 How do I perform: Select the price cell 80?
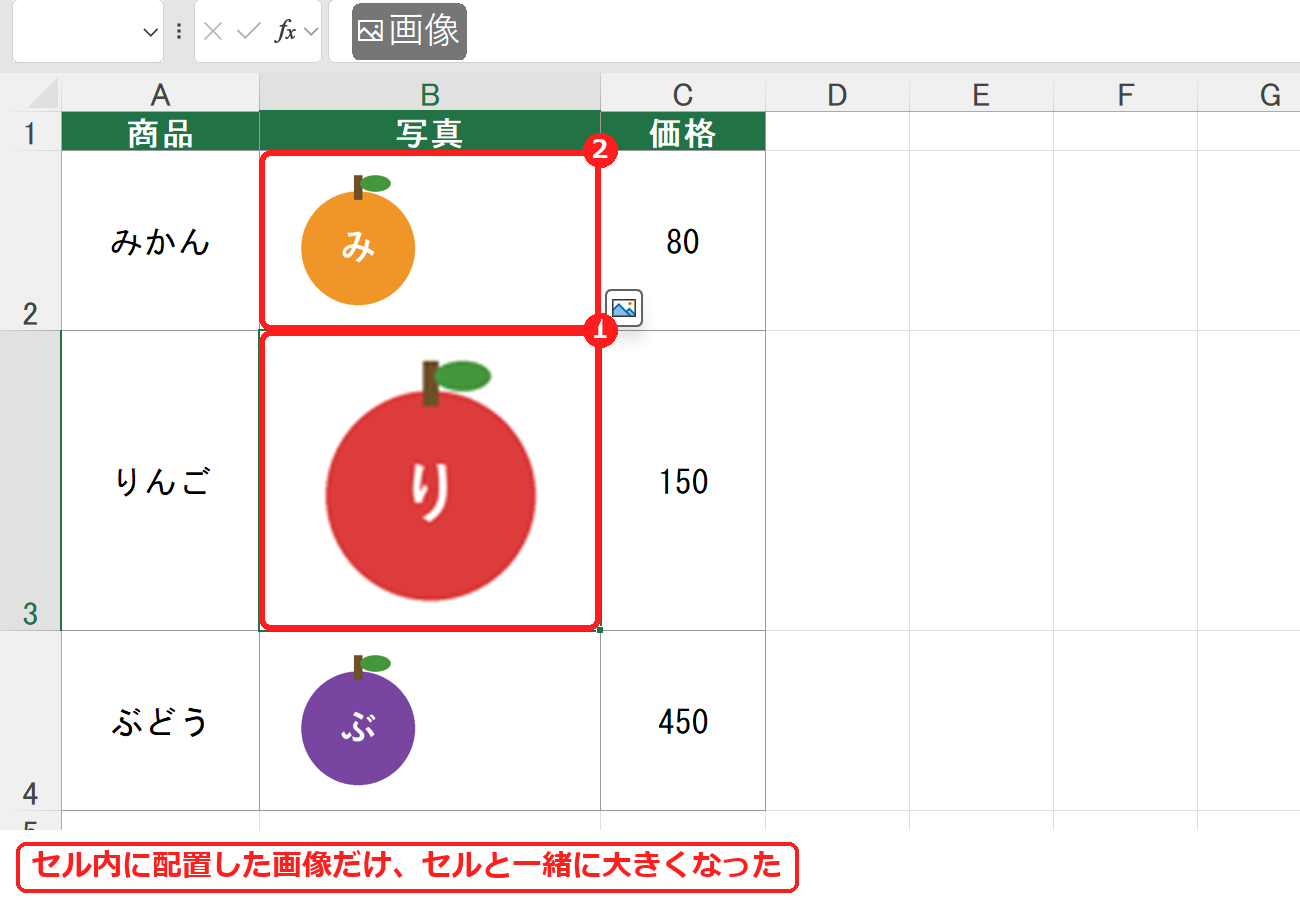[683, 241]
